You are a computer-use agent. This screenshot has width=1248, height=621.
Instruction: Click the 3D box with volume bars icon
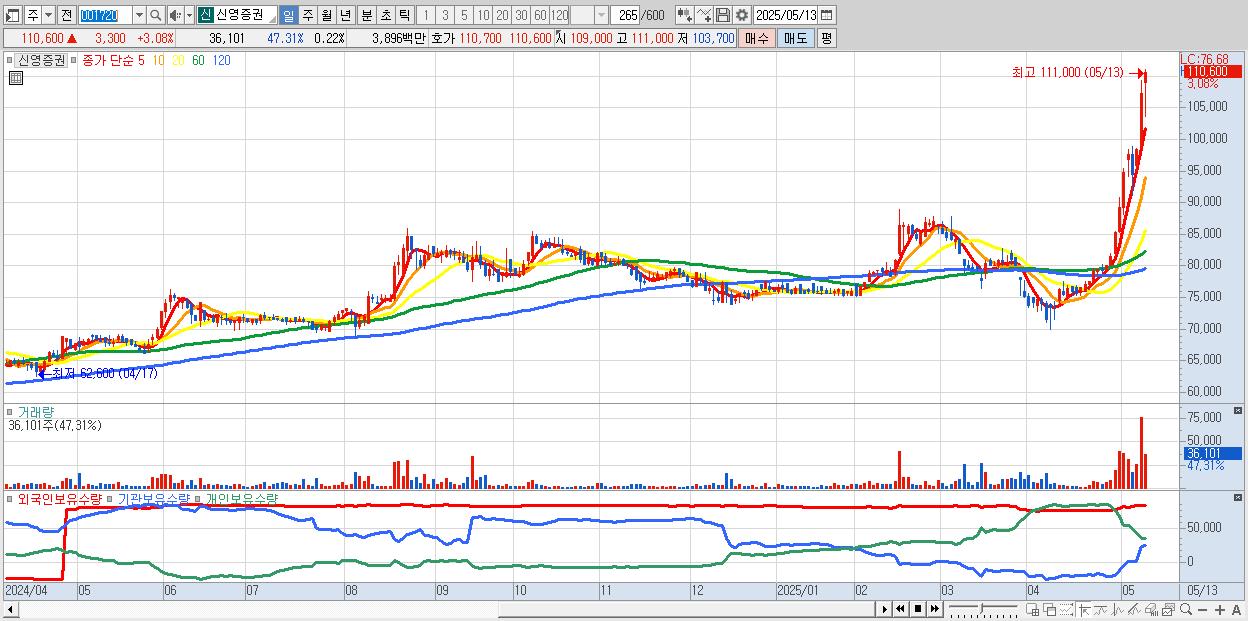1151,609
